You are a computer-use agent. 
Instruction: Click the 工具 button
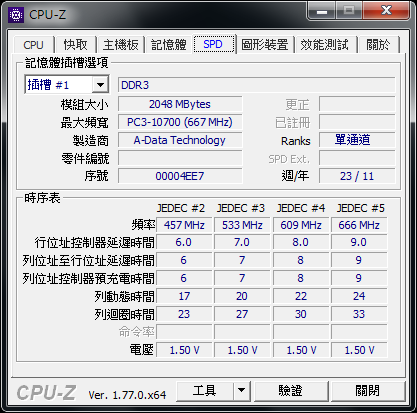205,390
